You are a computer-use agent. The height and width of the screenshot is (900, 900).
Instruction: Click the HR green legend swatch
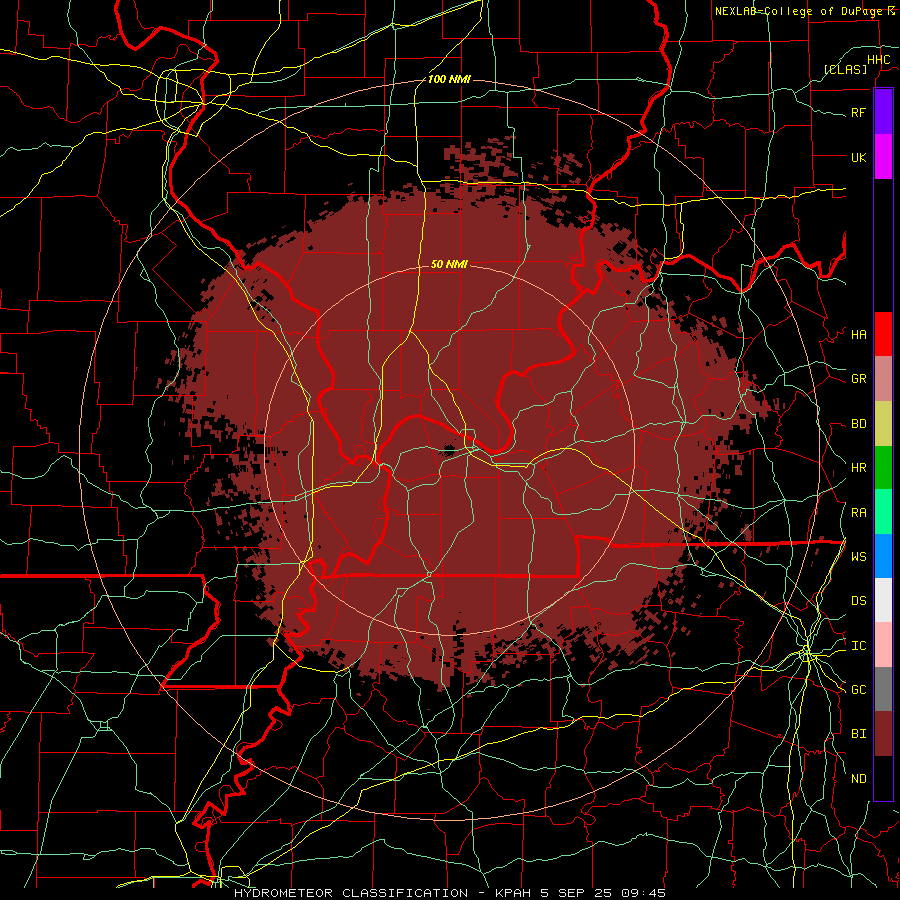(883, 468)
